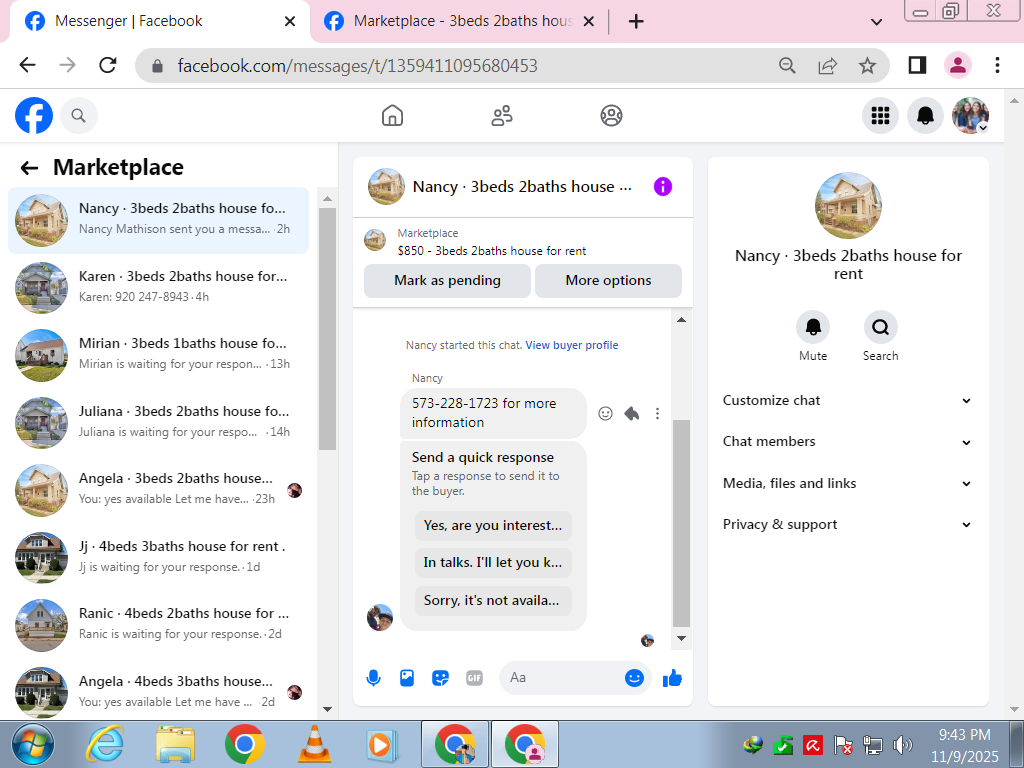This screenshot has width=1024, height=768.
Task: Click the Facebook logo home icon
Action: tap(34, 116)
